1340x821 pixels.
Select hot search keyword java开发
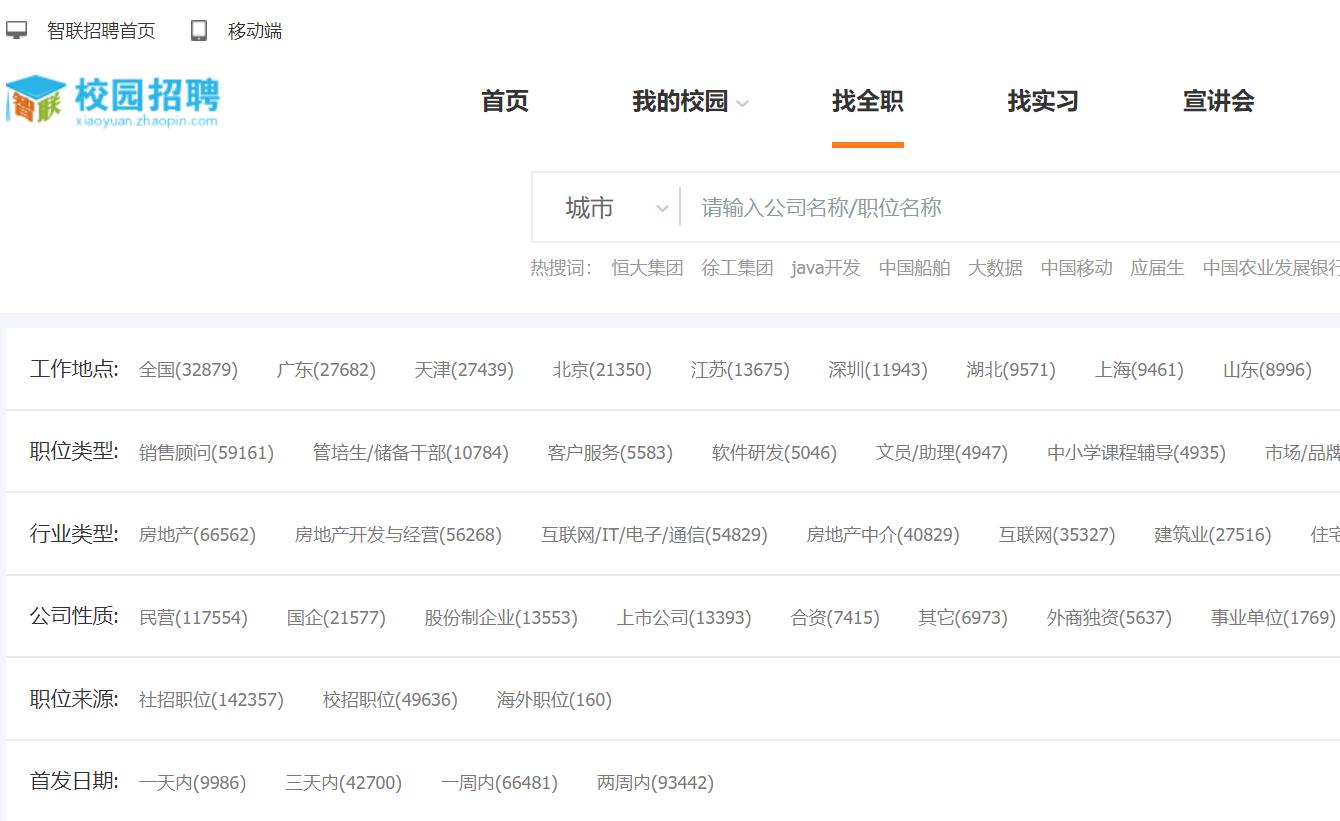click(825, 268)
